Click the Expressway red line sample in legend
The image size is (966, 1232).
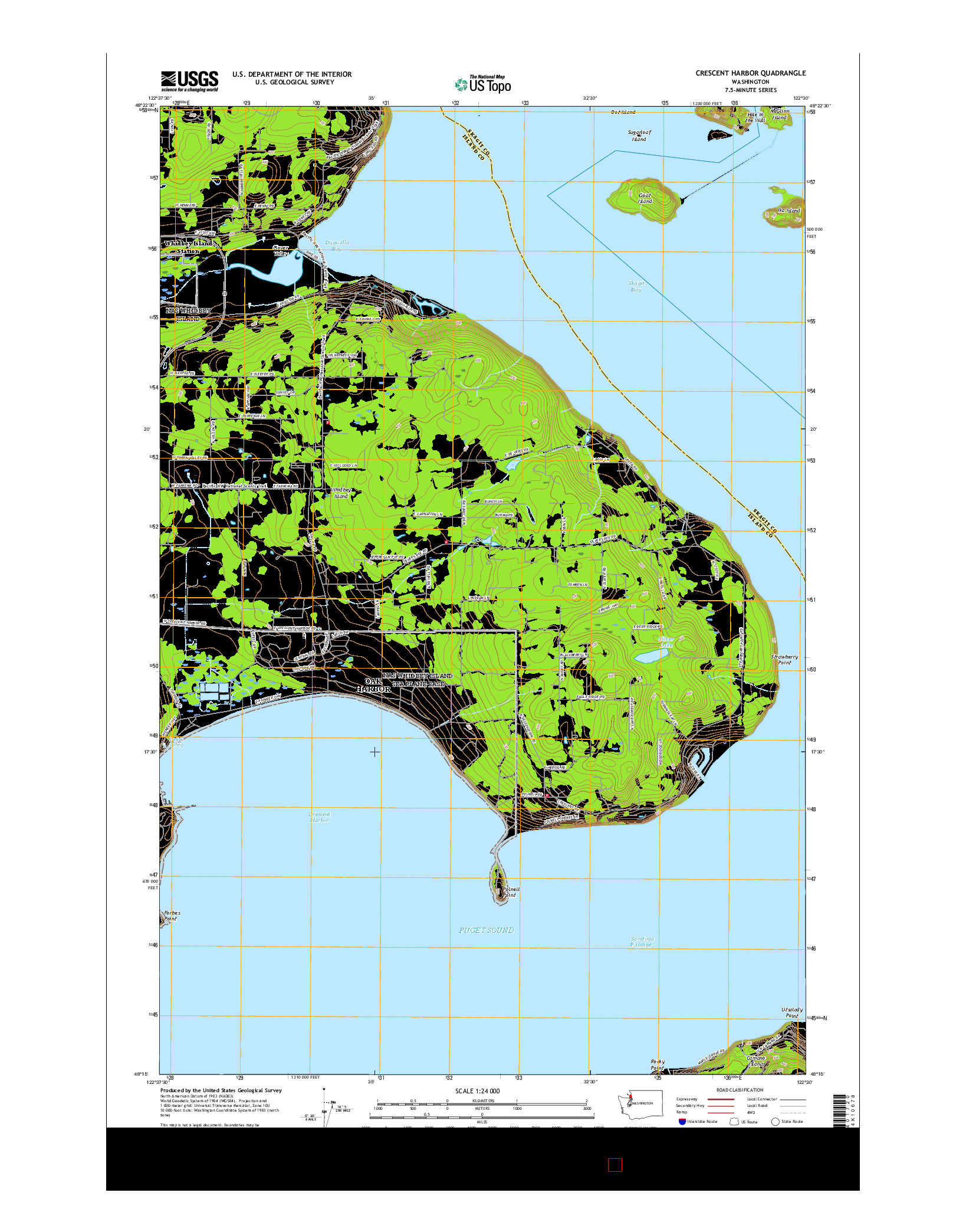point(721,1099)
